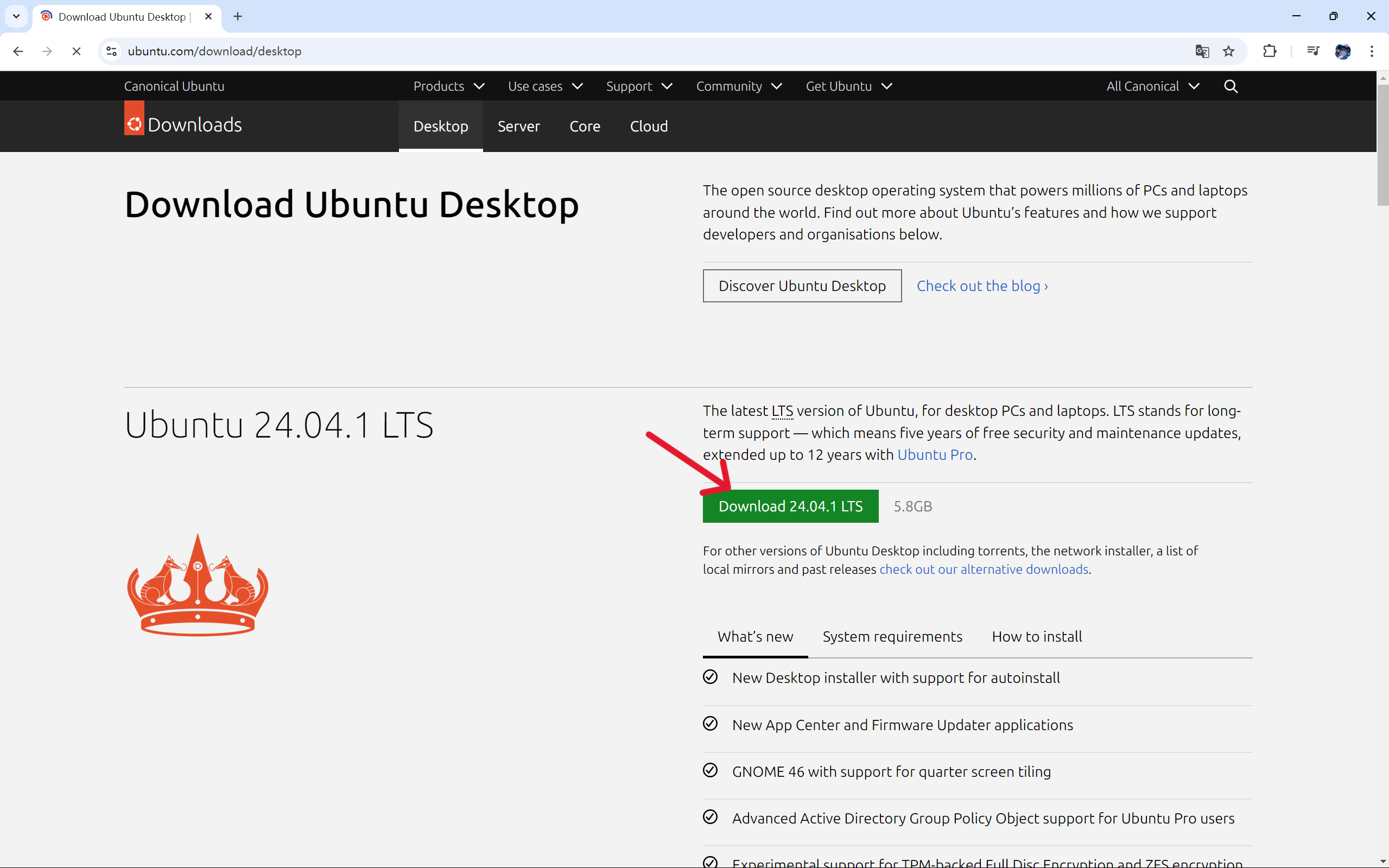Viewport: 1389px width, 868px height.
Task: Click checkmark icon beside New Desktop installer
Action: coord(710,677)
